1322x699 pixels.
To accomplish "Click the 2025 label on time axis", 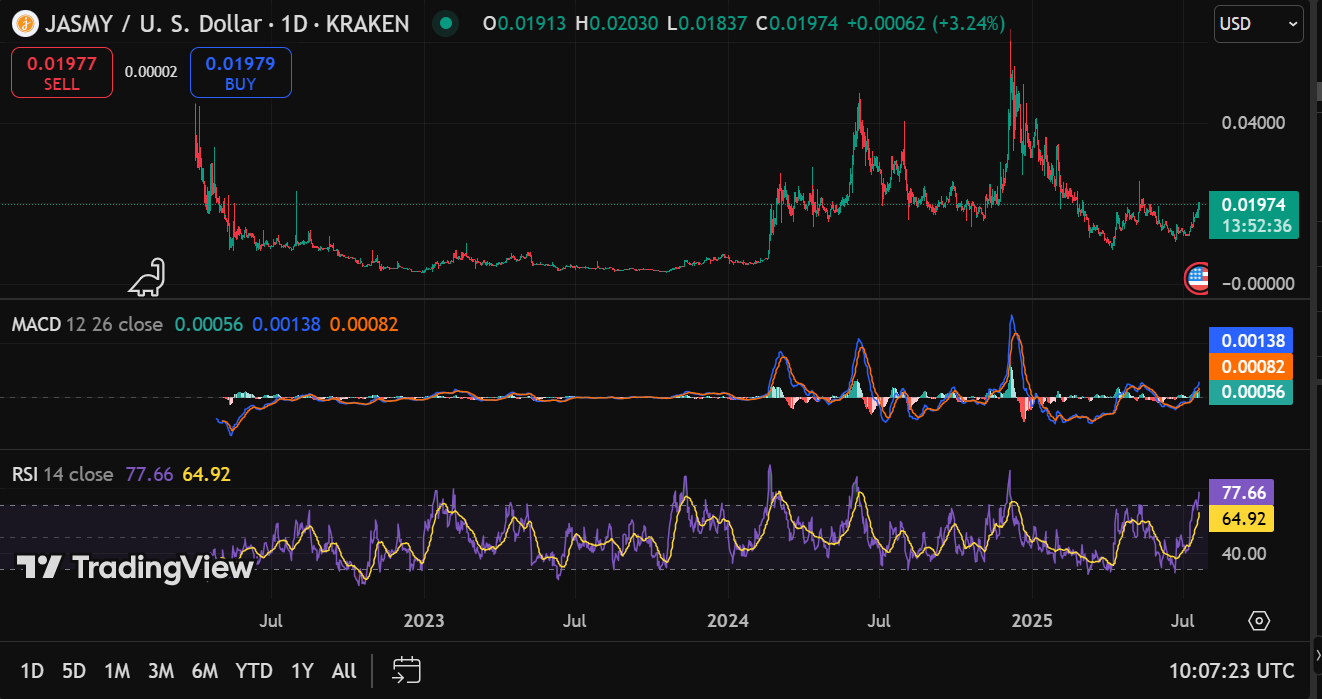I will [x=1033, y=620].
